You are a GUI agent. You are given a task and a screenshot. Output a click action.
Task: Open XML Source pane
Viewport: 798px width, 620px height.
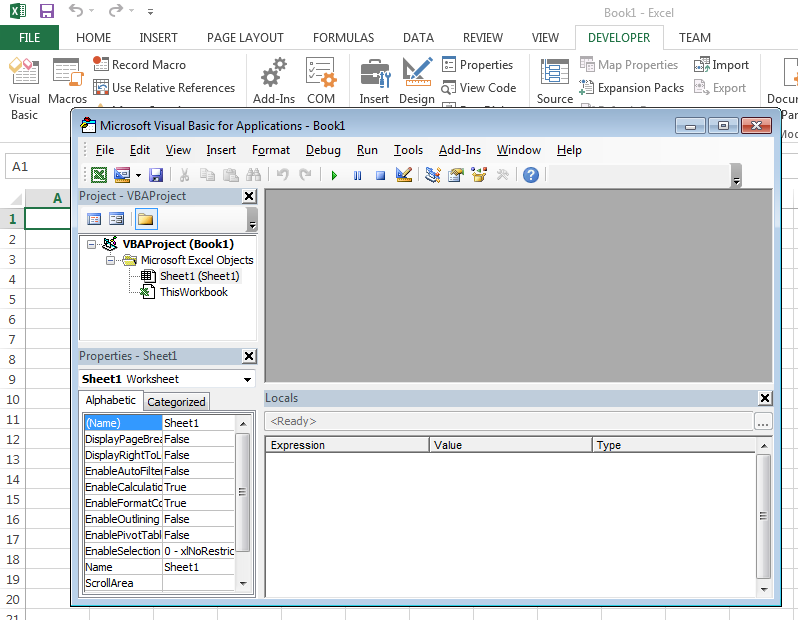tap(555, 80)
